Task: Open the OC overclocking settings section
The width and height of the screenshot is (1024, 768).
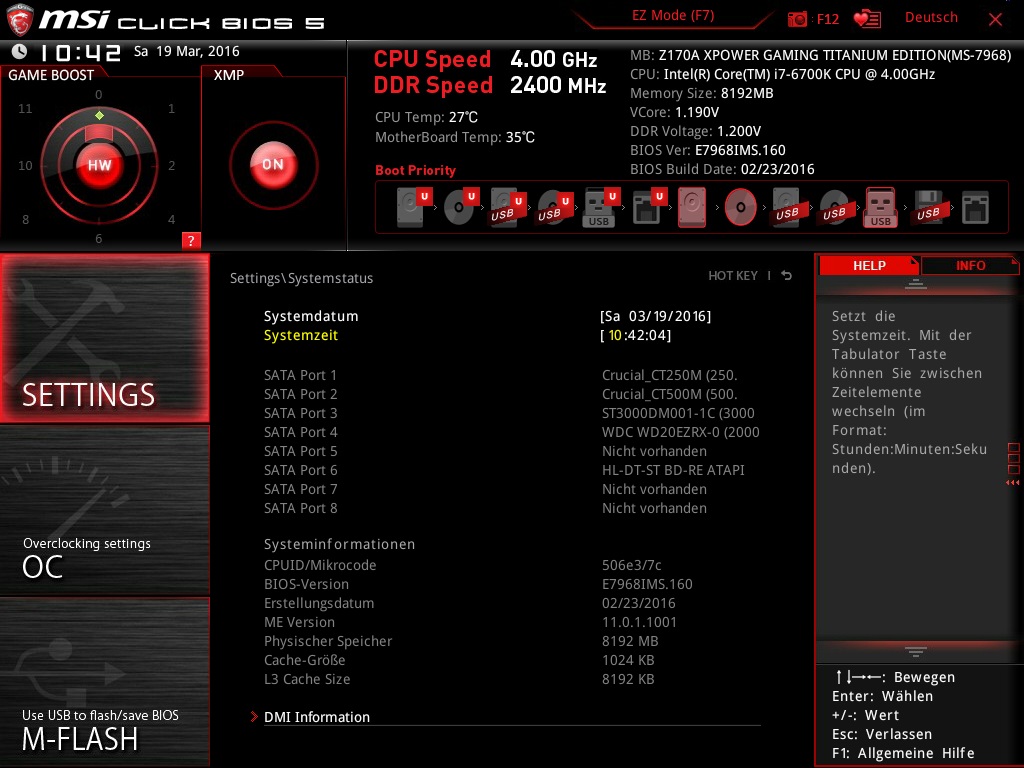Action: pos(104,511)
